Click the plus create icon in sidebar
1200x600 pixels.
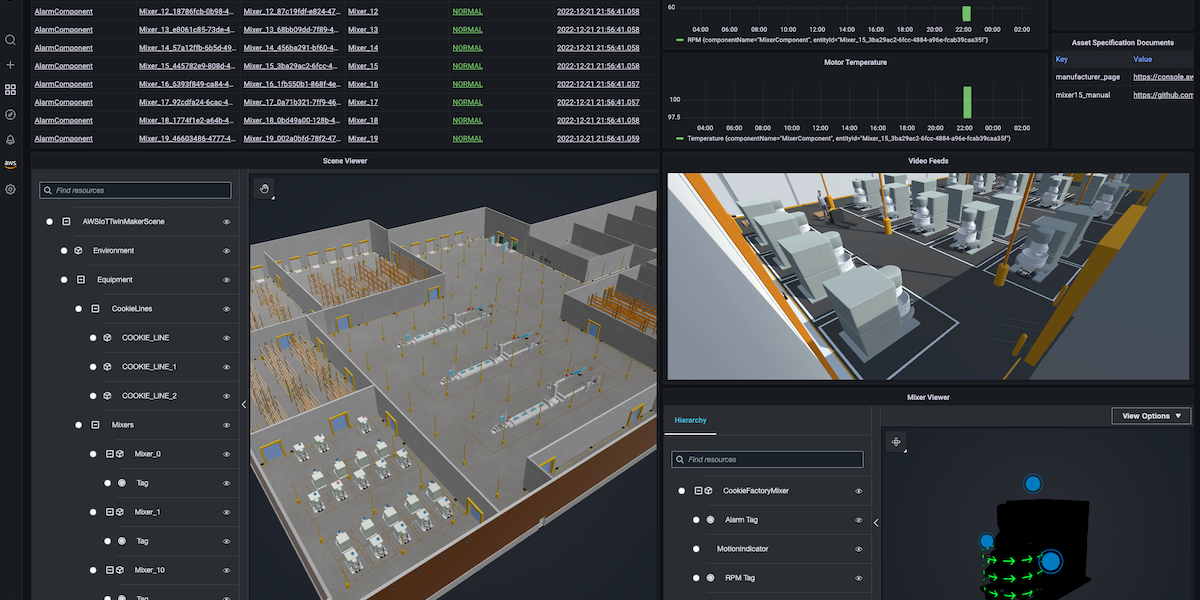(10, 65)
